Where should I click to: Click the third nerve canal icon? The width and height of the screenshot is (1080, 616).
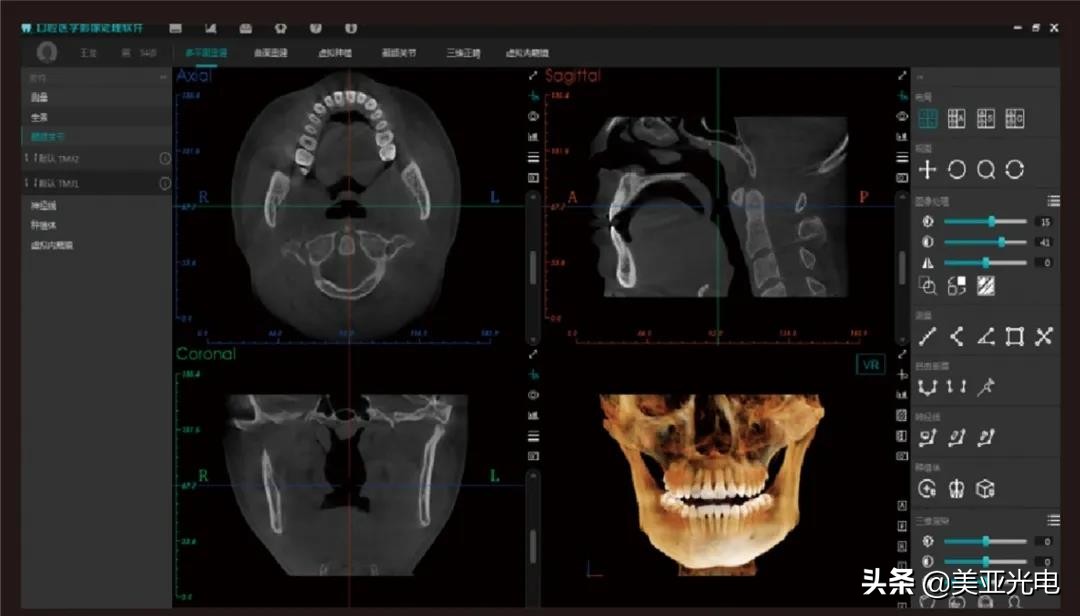point(986,438)
